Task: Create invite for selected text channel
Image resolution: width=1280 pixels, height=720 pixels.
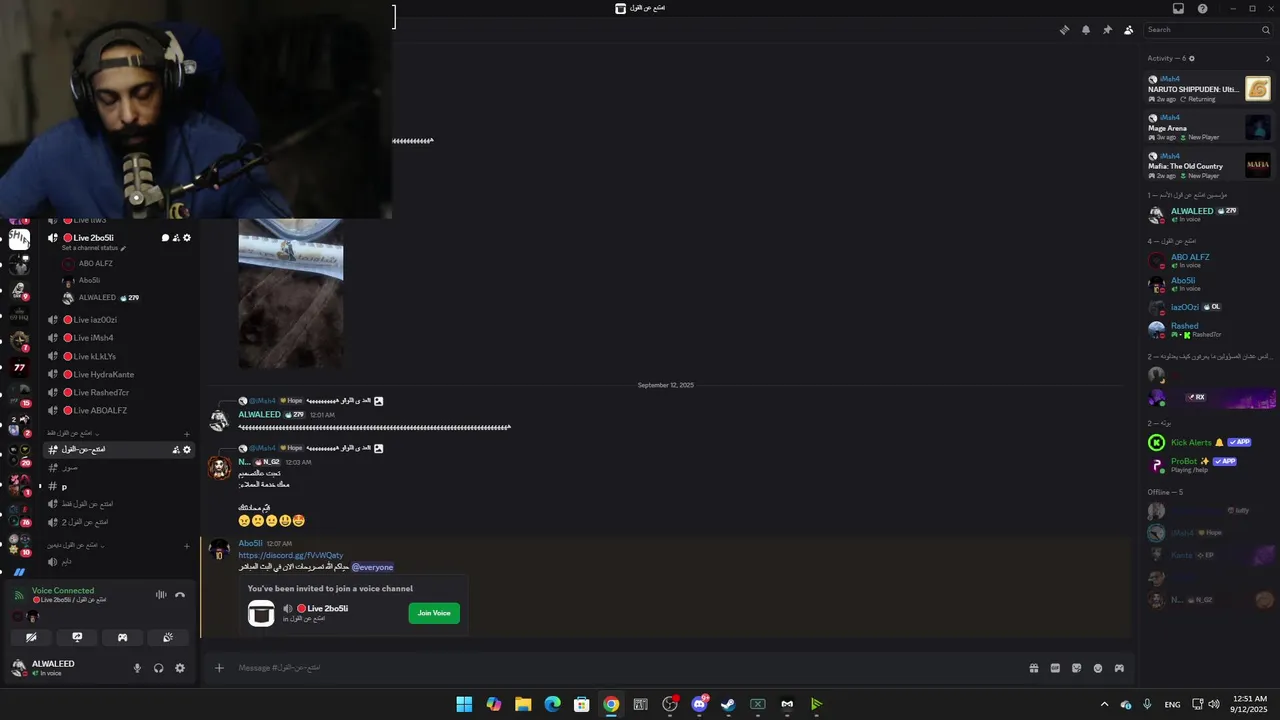Action: [x=176, y=450]
